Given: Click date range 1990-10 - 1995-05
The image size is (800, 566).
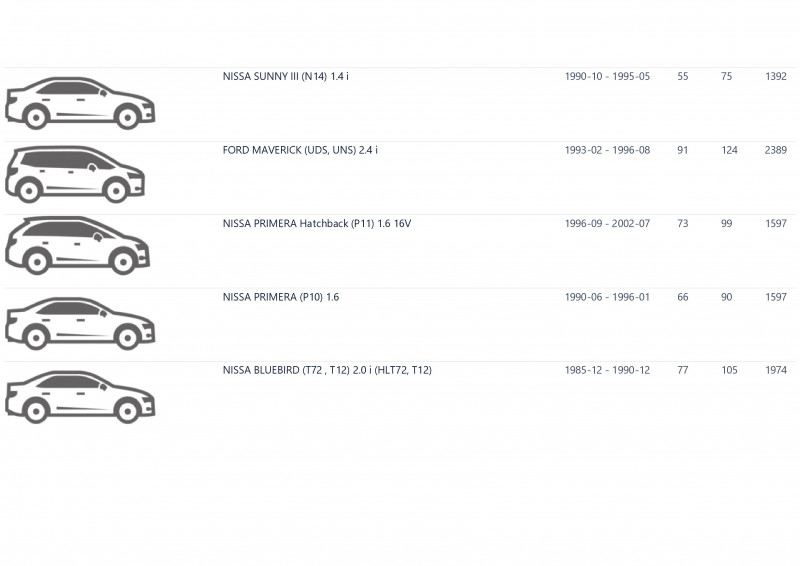Looking at the screenshot, I should pyautogui.click(x=607, y=77).
